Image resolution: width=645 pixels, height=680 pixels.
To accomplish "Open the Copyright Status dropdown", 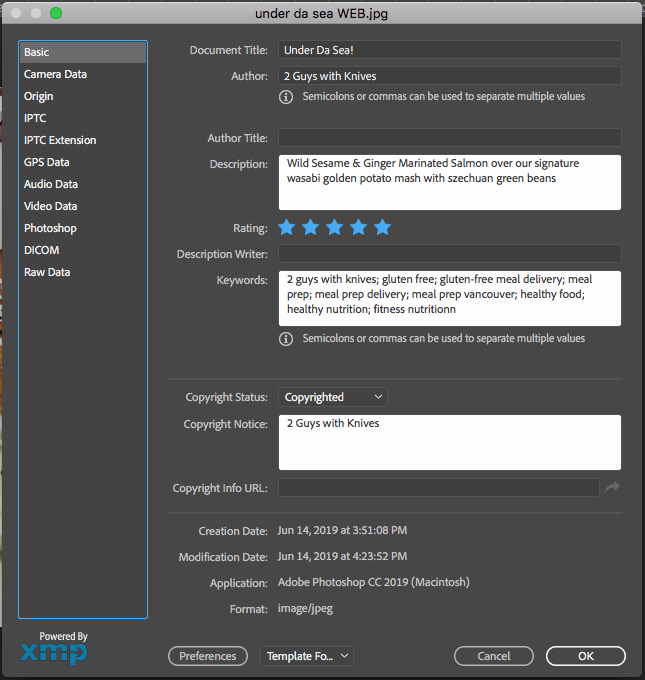I will click(x=333, y=397).
